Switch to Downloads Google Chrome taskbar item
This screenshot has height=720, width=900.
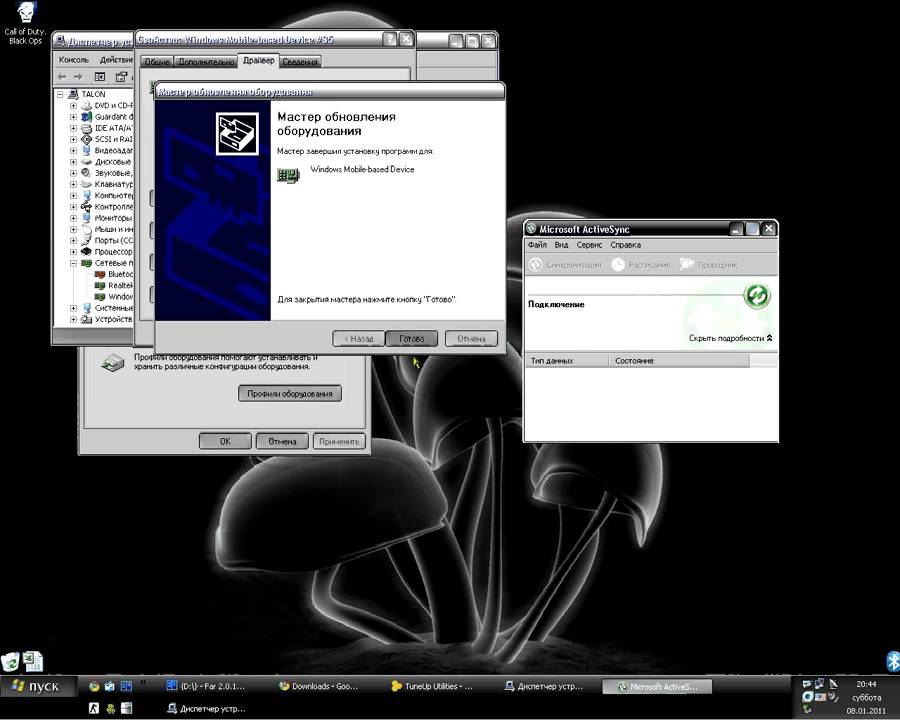click(319, 686)
